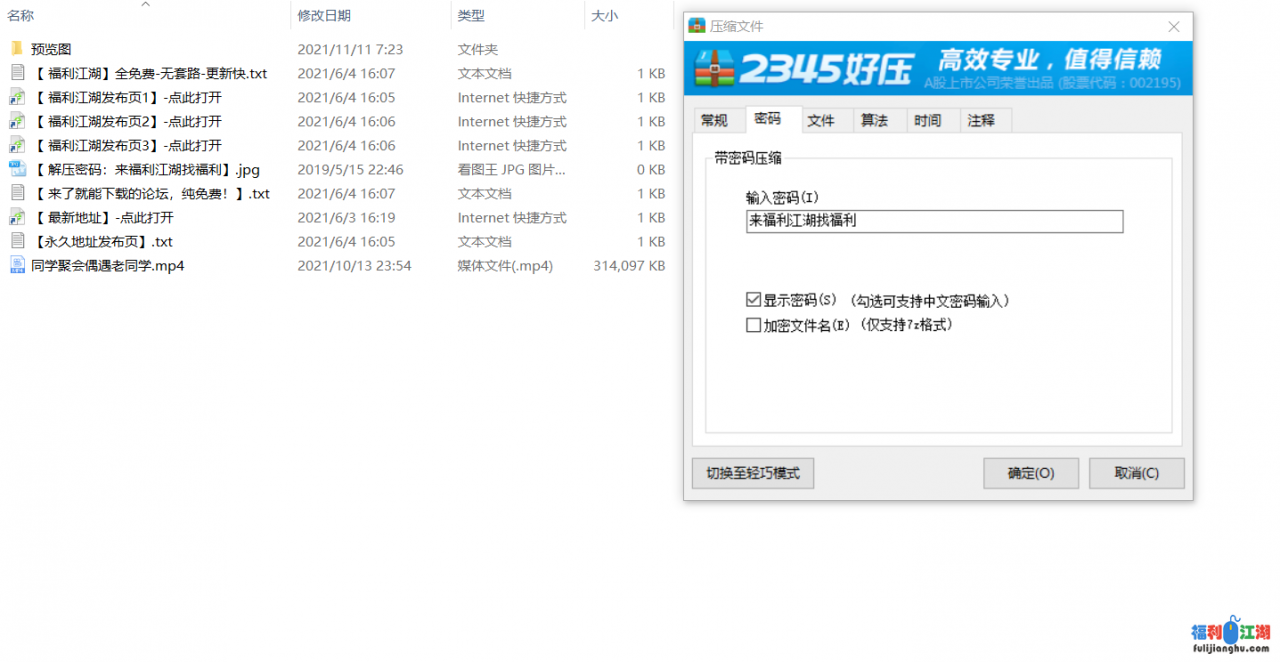Click the 最新地址 internet shortcut icon
The image size is (1280, 662).
(x=17, y=217)
